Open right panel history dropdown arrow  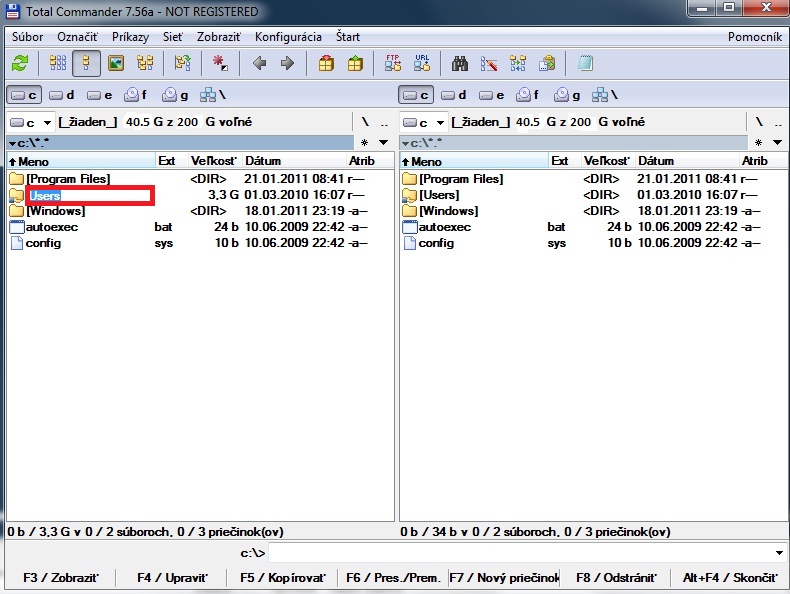point(777,143)
